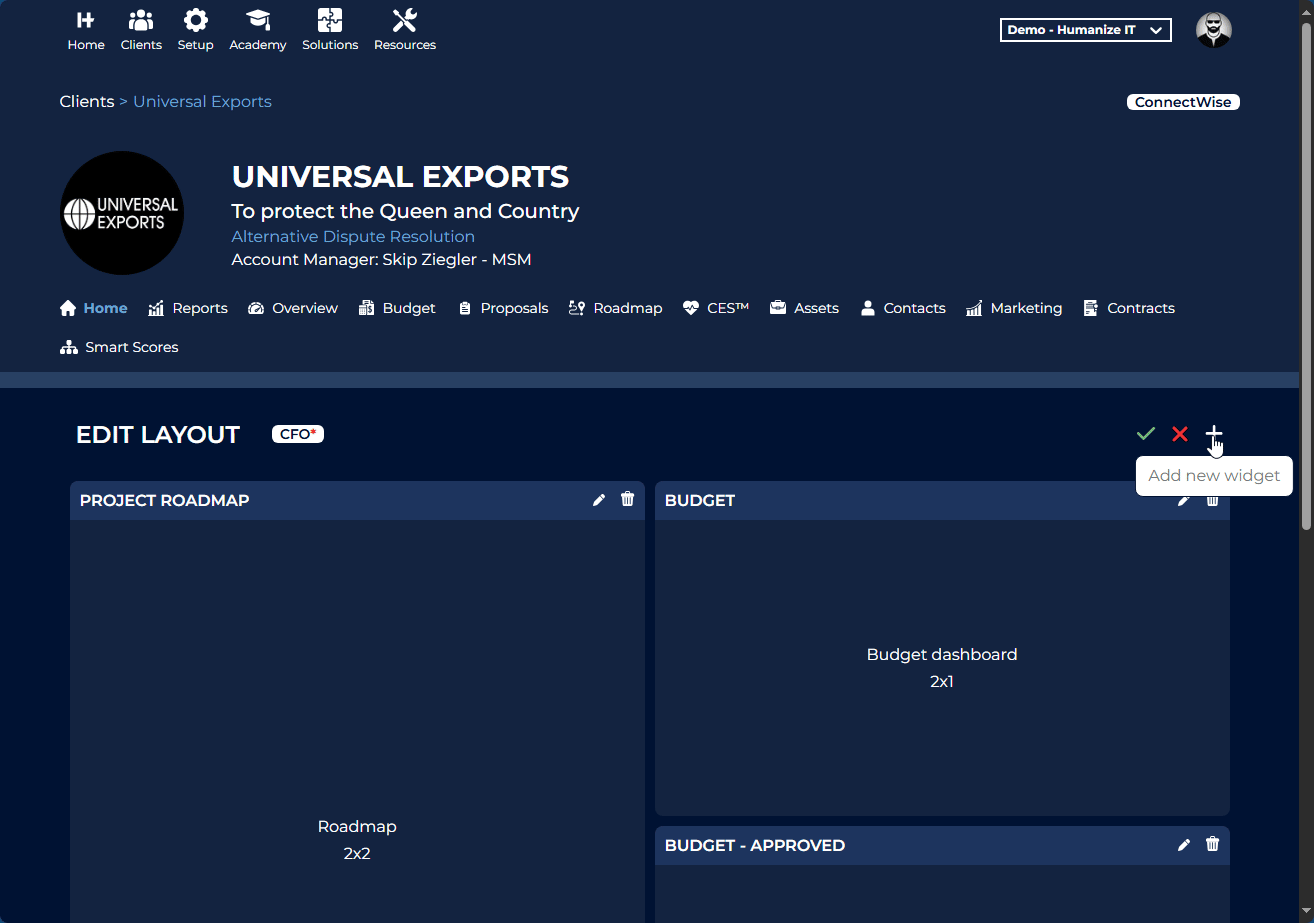
Task: Click the Budget dashboard widget body
Action: pyautogui.click(x=942, y=668)
